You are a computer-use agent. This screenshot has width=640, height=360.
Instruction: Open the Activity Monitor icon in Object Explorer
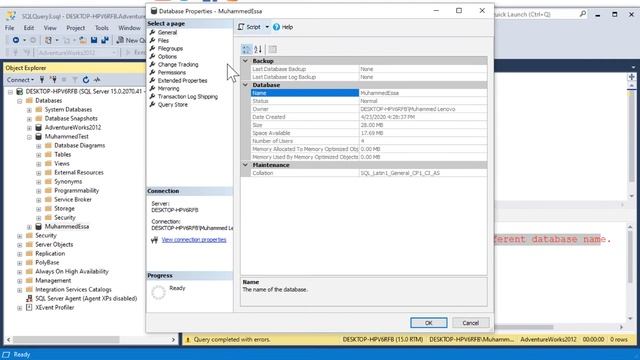pos(97,80)
